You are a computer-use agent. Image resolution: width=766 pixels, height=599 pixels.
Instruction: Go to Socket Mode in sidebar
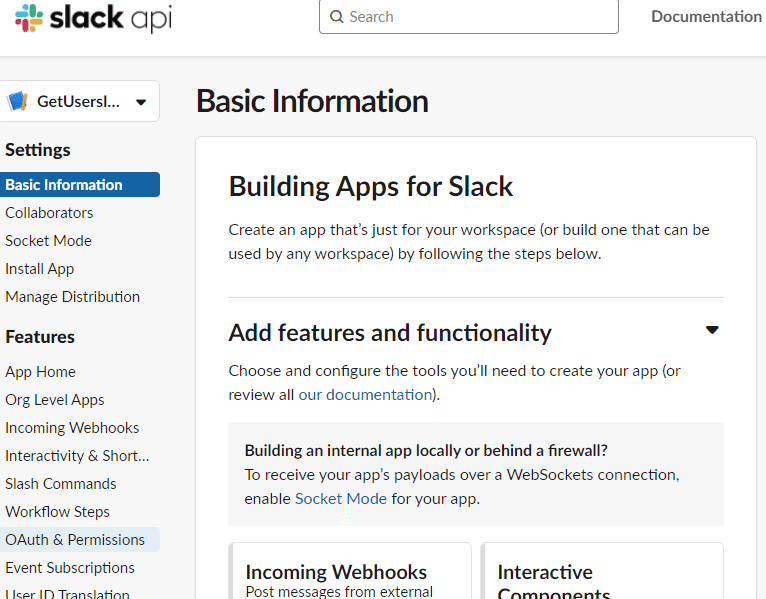point(48,241)
